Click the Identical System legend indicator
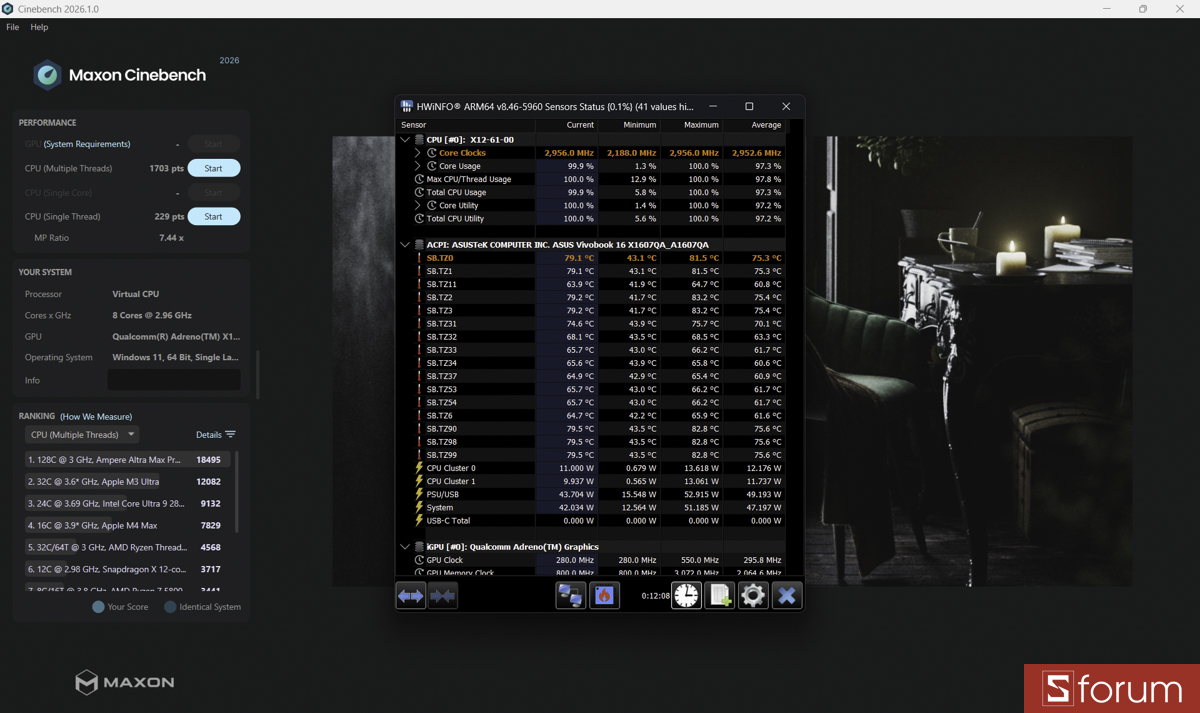This screenshot has width=1200, height=713. [x=170, y=607]
